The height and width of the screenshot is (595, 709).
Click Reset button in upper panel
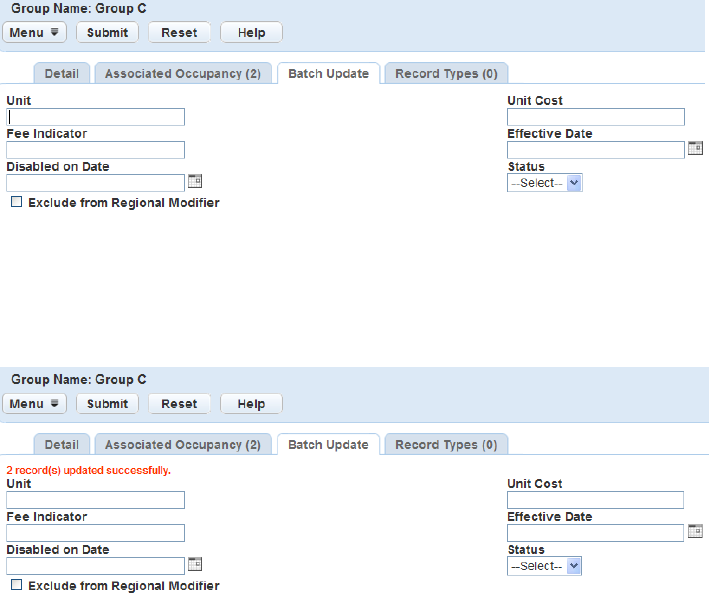pyautogui.click(x=179, y=33)
